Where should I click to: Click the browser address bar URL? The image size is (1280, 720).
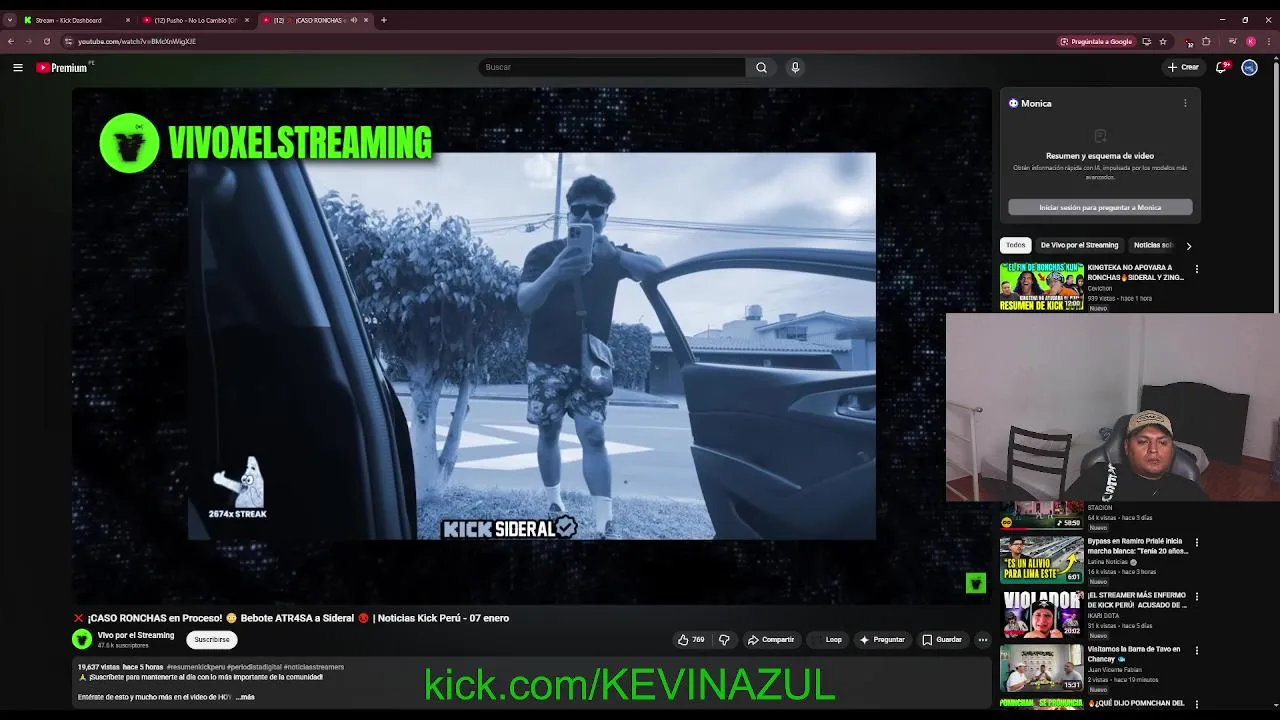[x=137, y=41]
